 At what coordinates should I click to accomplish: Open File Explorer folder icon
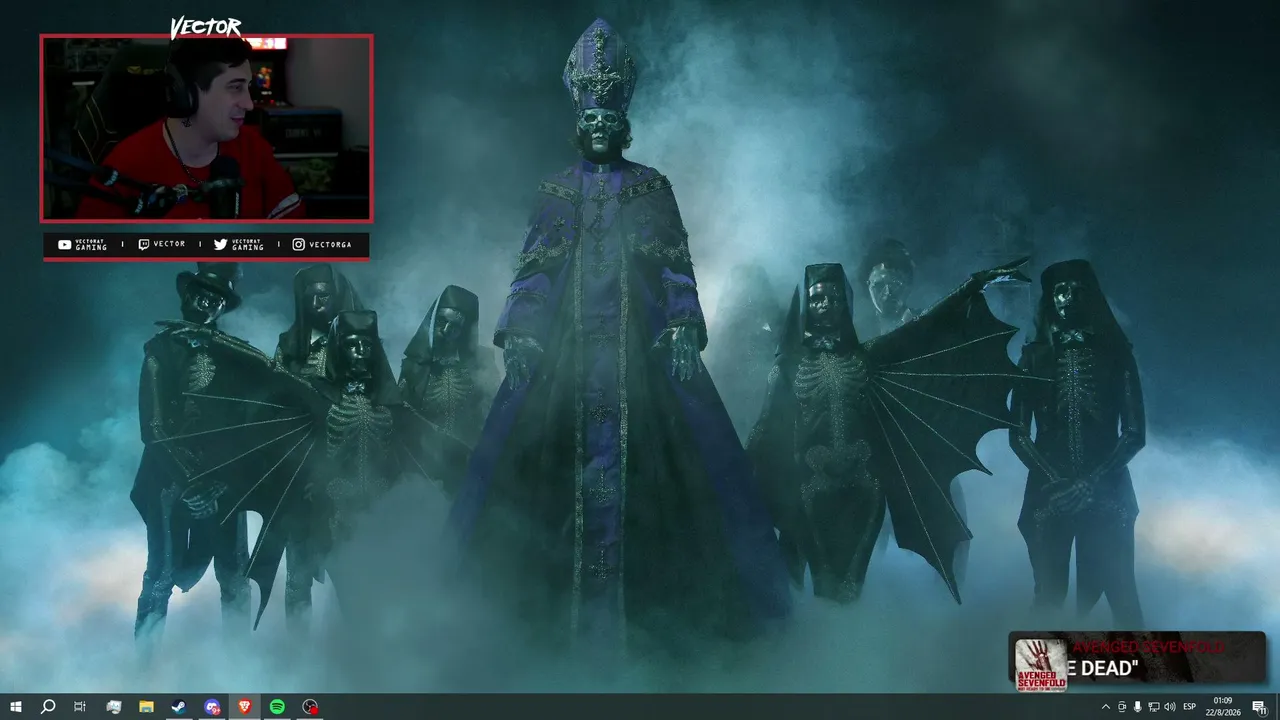pos(146,707)
